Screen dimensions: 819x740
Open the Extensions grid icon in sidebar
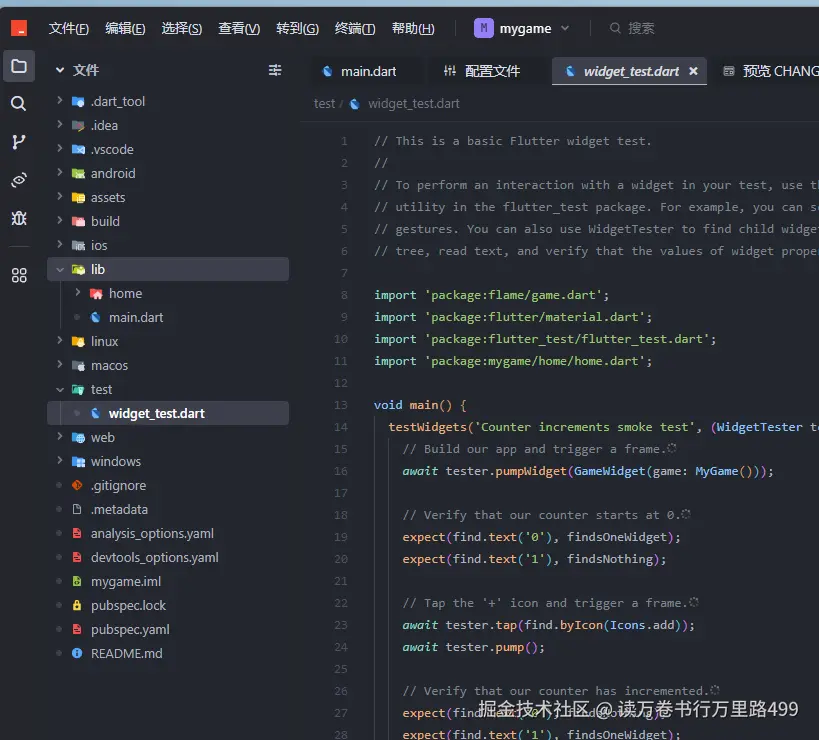coord(18,275)
